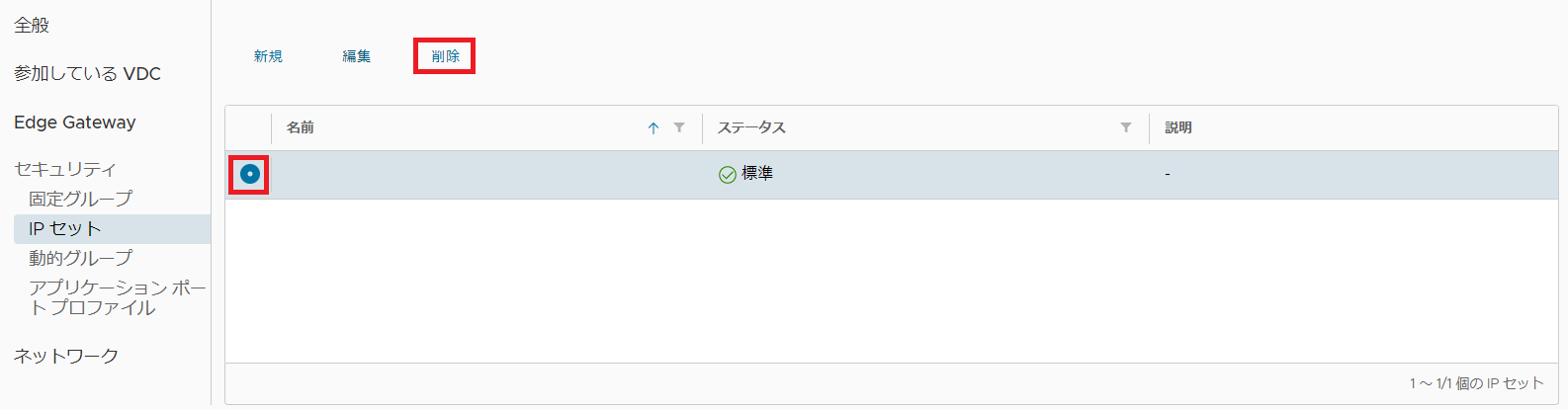Open アプリケーション ポート プロファイル

[117, 297]
